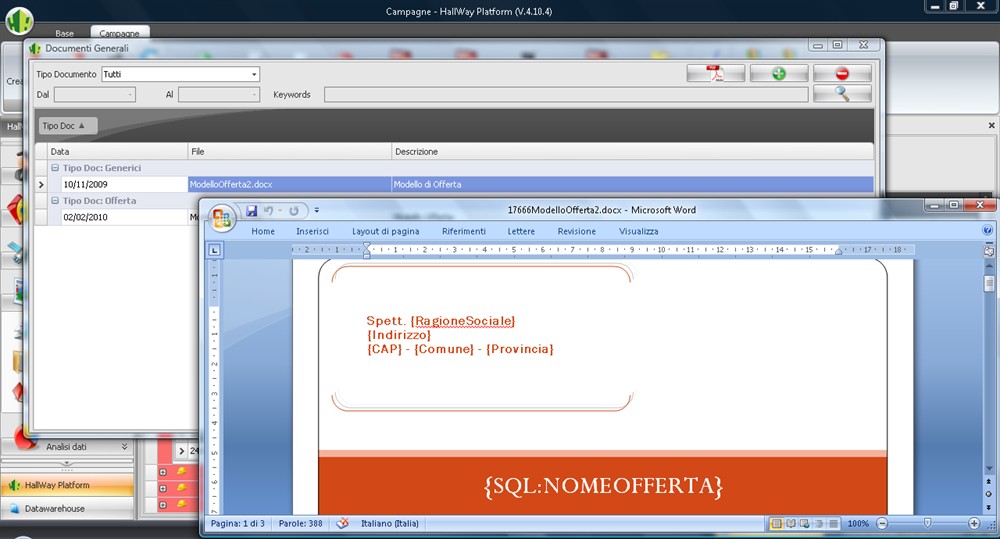The height and width of the screenshot is (539, 1000).
Task: Select the 10/11/2009 date cell
Action: coord(124,184)
